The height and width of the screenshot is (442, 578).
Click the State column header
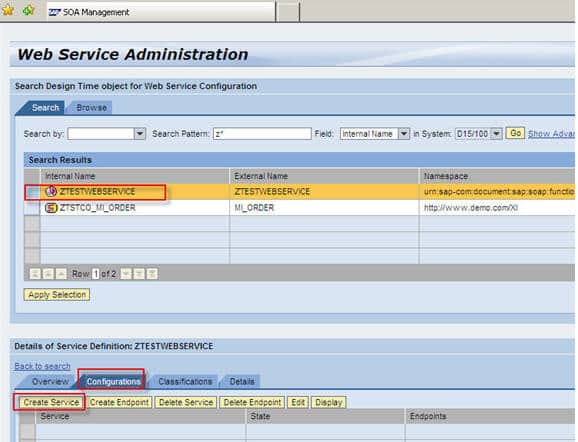click(325, 416)
